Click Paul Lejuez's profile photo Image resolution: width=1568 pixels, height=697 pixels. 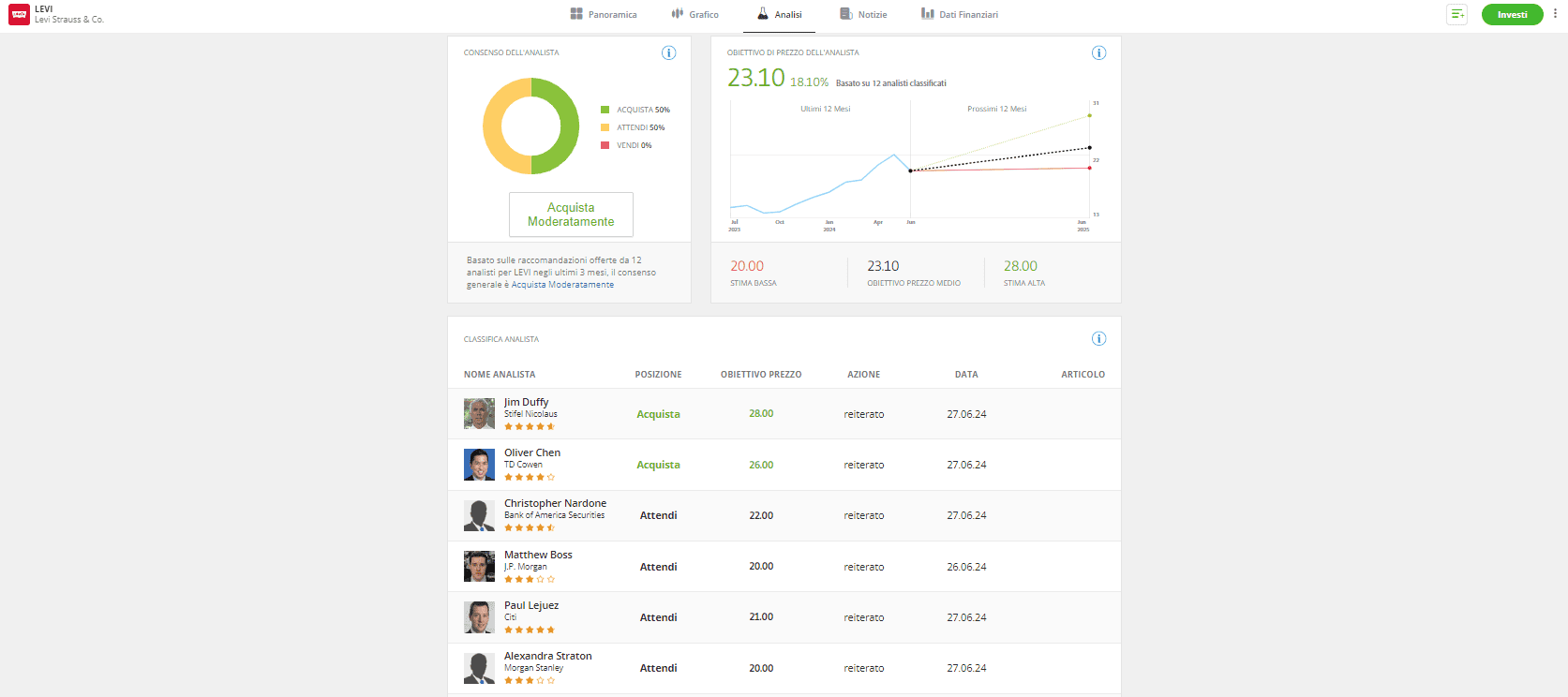click(479, 617)
